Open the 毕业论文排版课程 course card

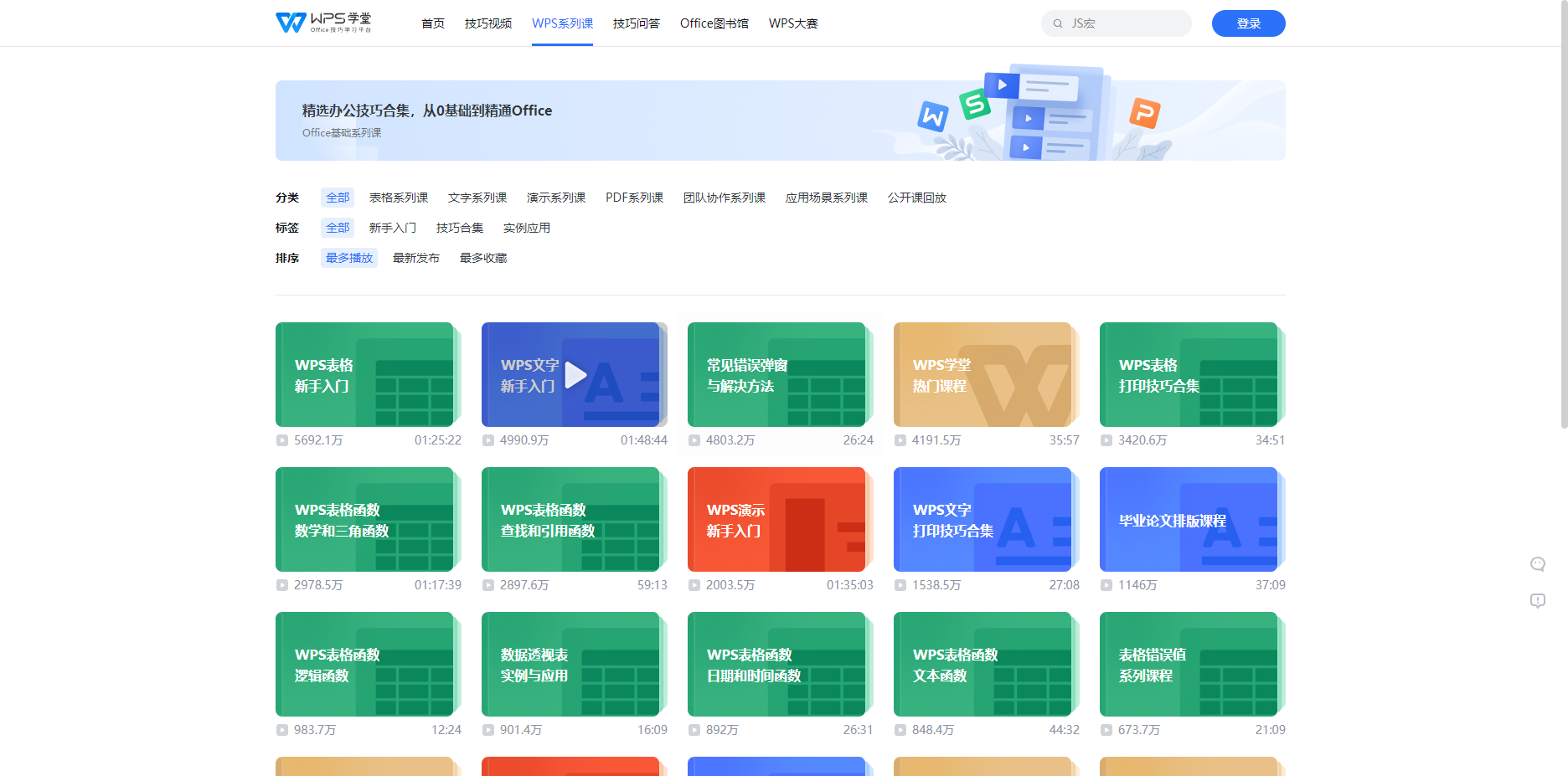pos(1193,520)
